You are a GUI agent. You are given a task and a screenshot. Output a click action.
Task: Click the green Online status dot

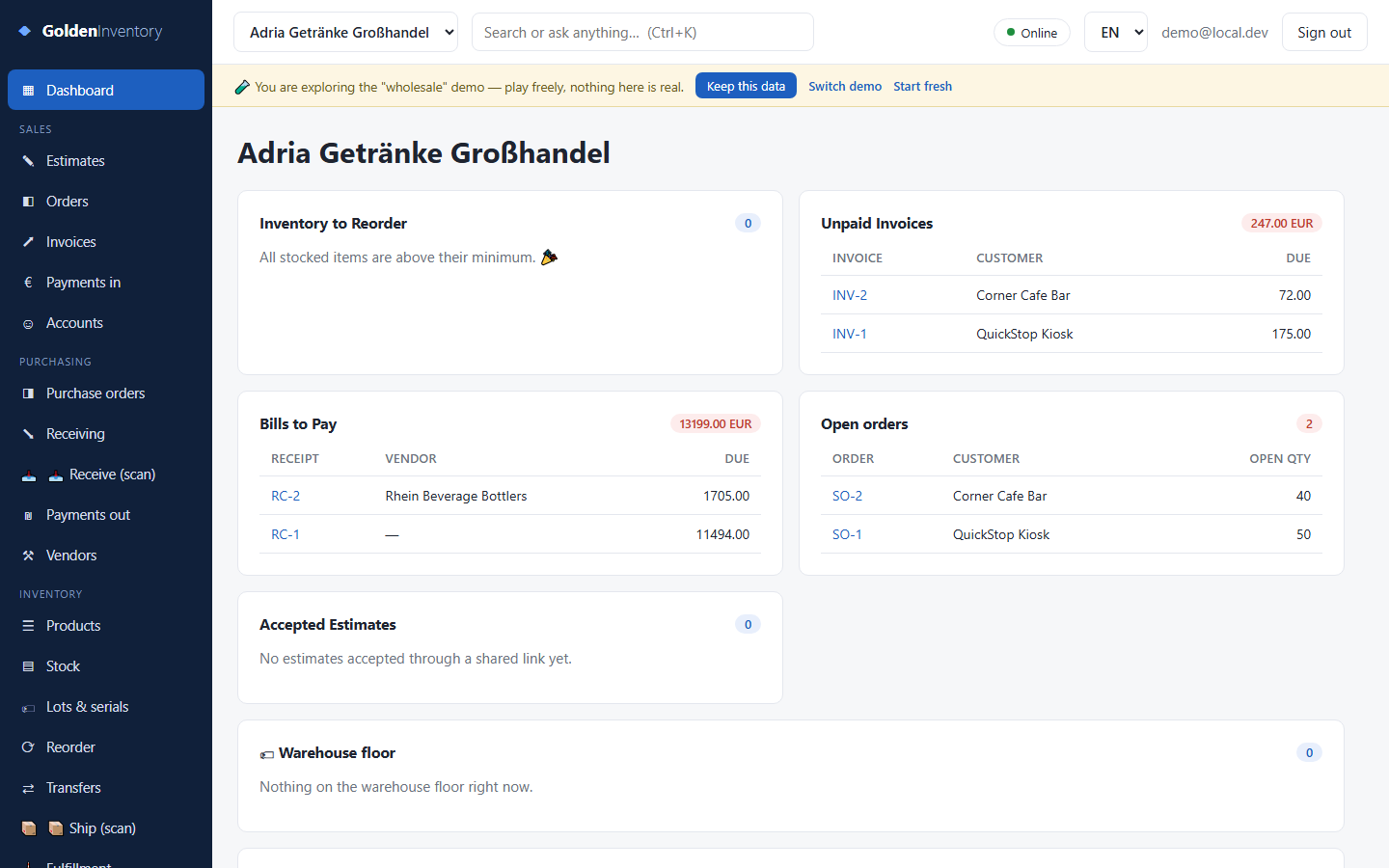[x=1011, y=33]
